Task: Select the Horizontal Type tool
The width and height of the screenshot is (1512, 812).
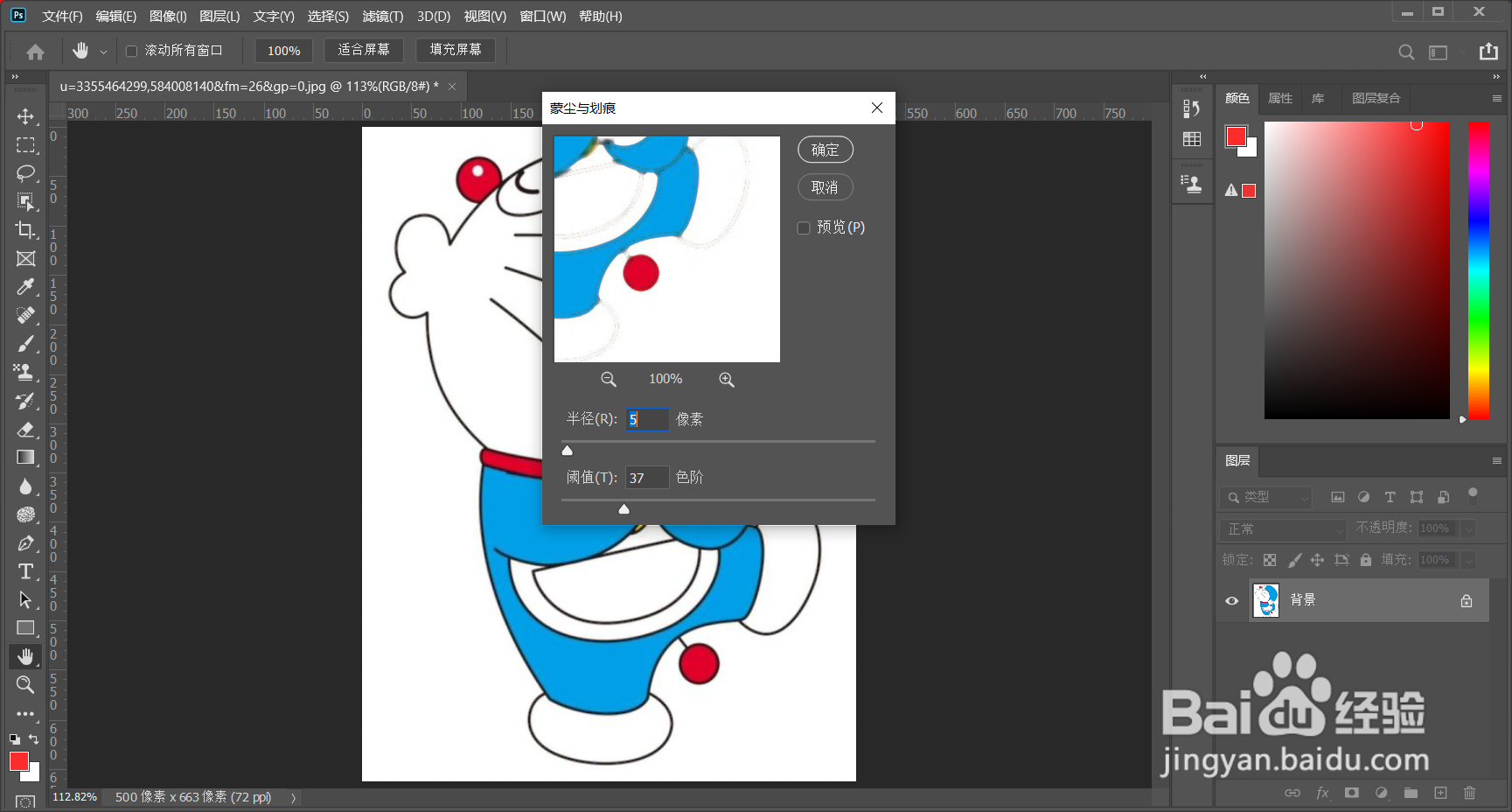Action: click(x=25, y=571)
